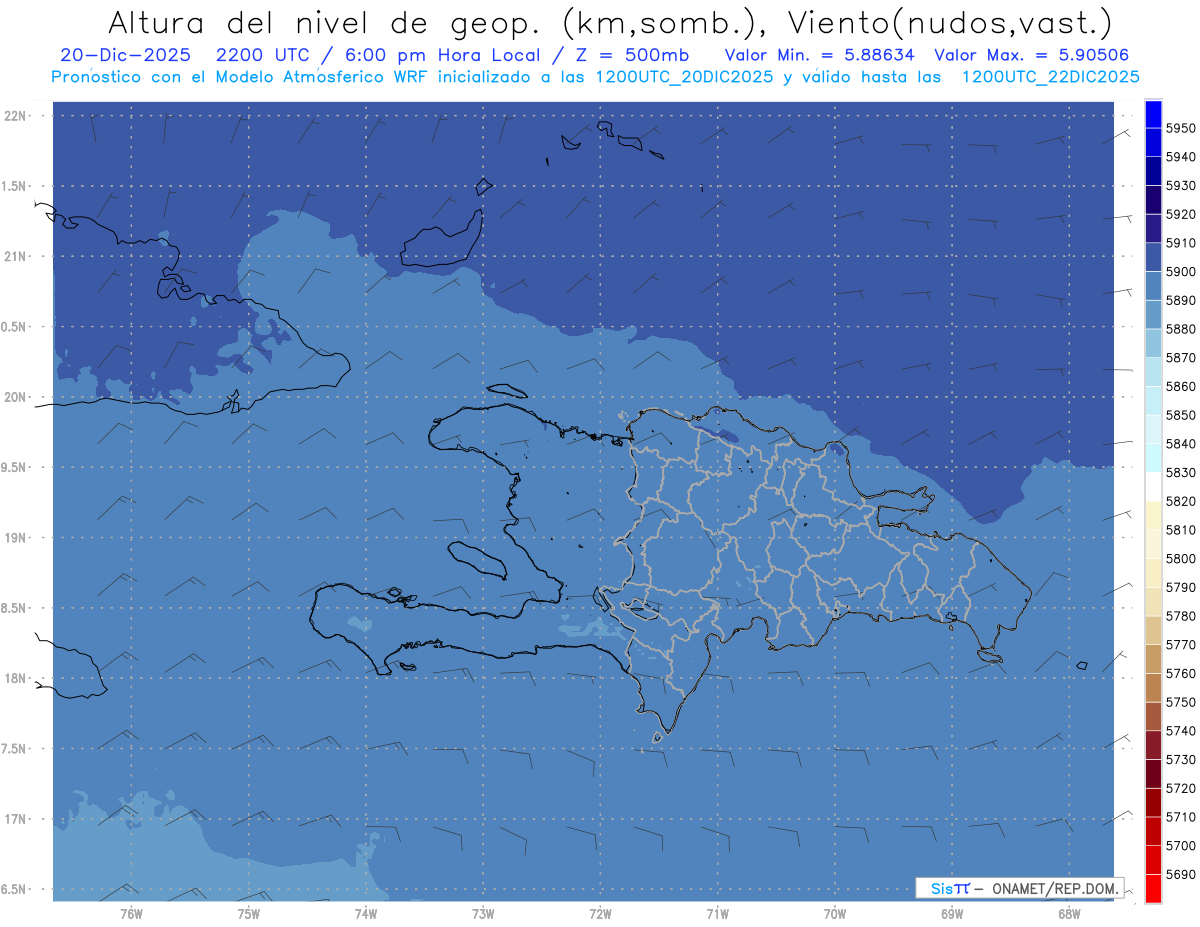Screen dimensions: 1200x927
Task: Click the '22N' latitude label
Action: pyautogui.click(x=16, y=116)
